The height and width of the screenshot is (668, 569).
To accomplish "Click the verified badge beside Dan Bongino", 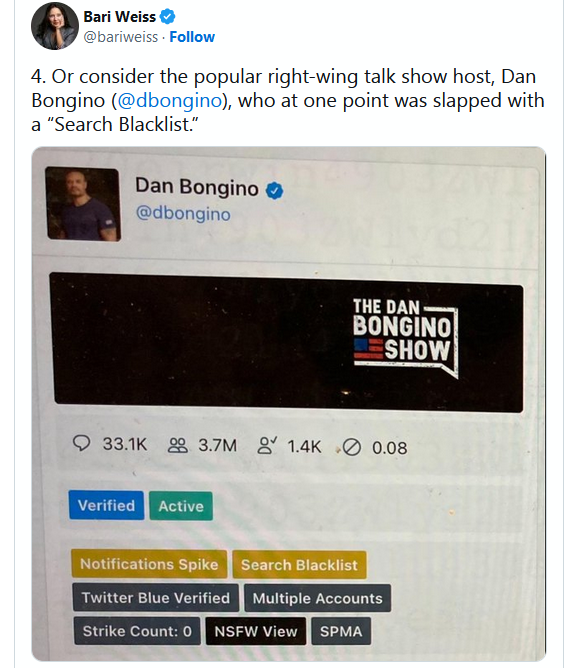I will [275, 190].
